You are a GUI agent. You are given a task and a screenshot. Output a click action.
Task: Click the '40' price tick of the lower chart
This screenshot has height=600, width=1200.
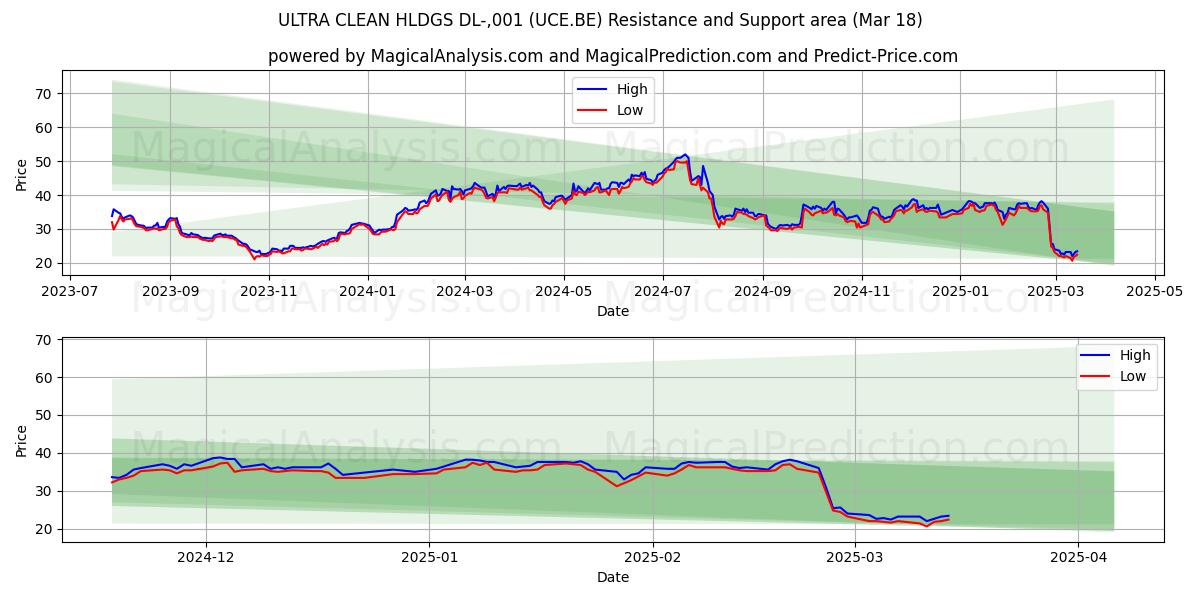coord(46,454)
